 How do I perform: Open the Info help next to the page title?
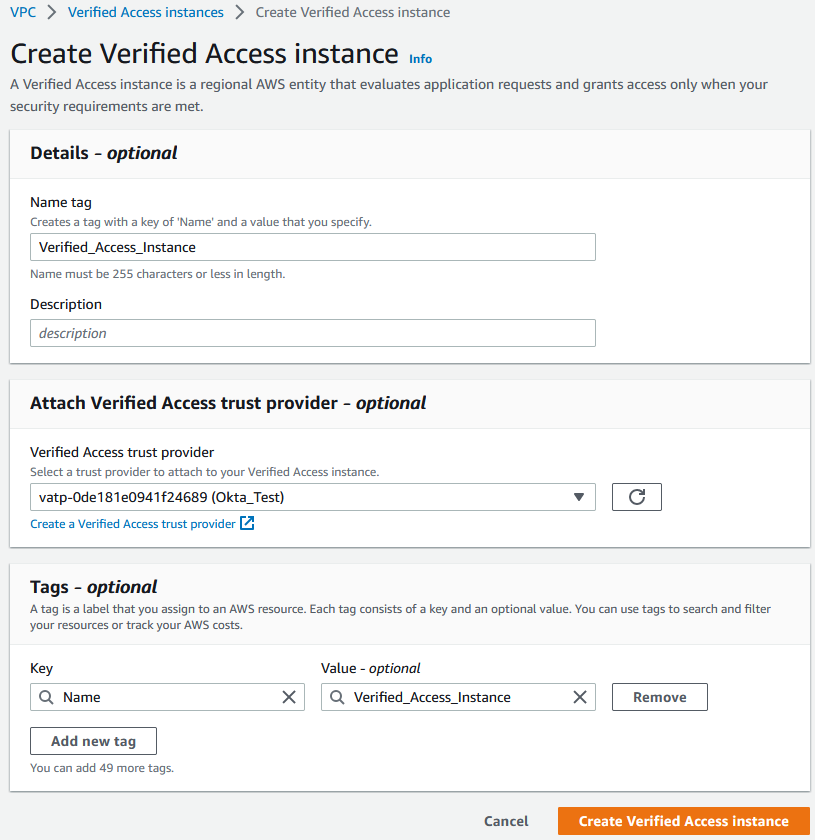click(420, 59)
